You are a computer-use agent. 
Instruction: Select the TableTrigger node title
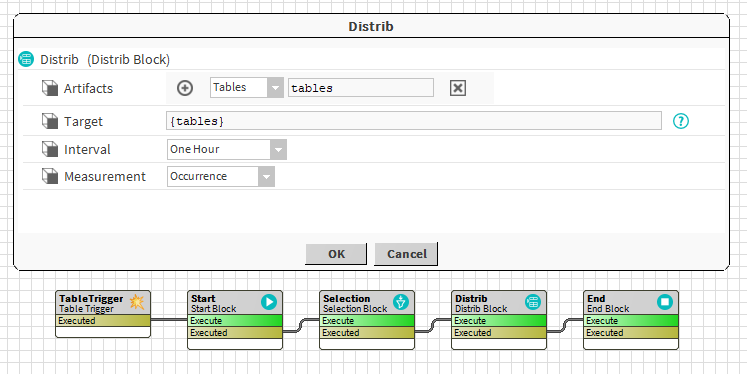pyautogui.click(x=91, y=299)
